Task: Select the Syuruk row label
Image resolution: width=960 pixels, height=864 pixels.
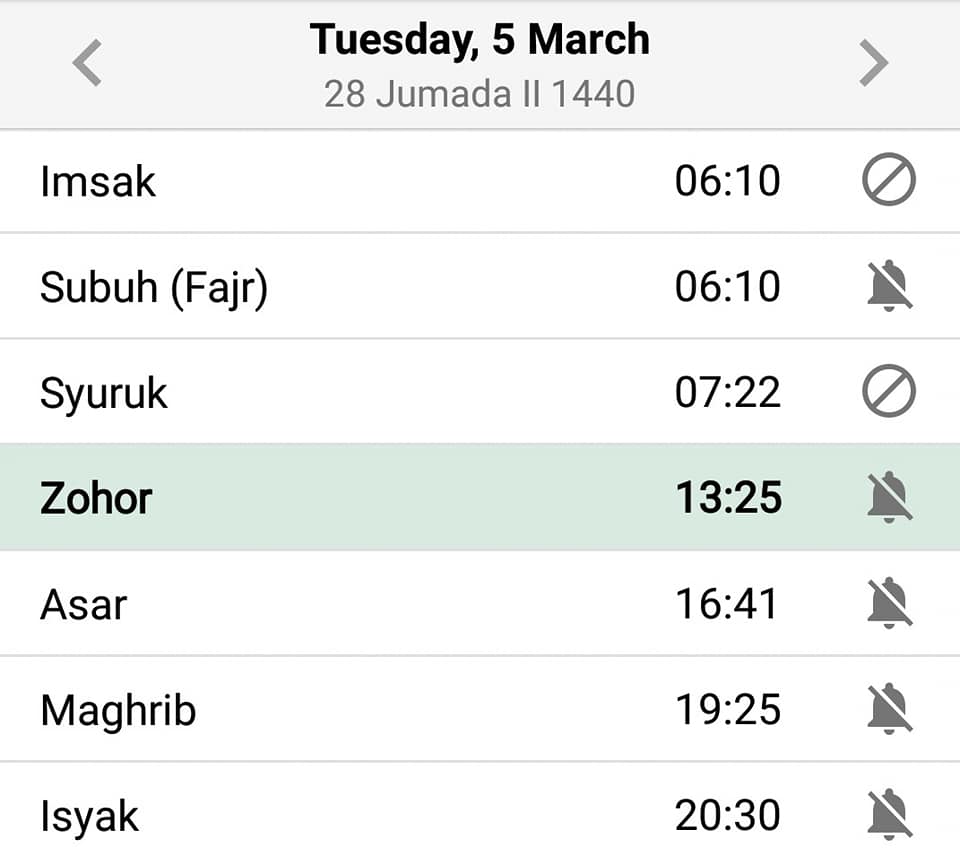Action: point(103,394)
